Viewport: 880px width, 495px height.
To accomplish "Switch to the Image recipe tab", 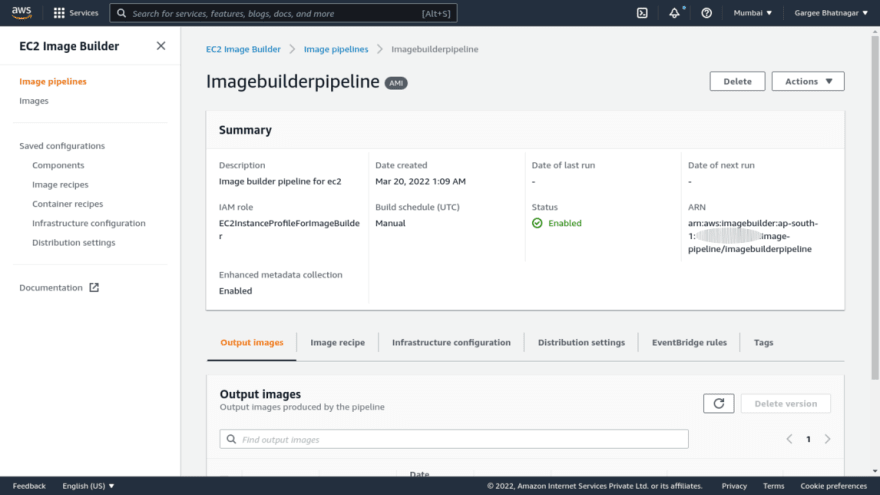I will coord(337,342).
